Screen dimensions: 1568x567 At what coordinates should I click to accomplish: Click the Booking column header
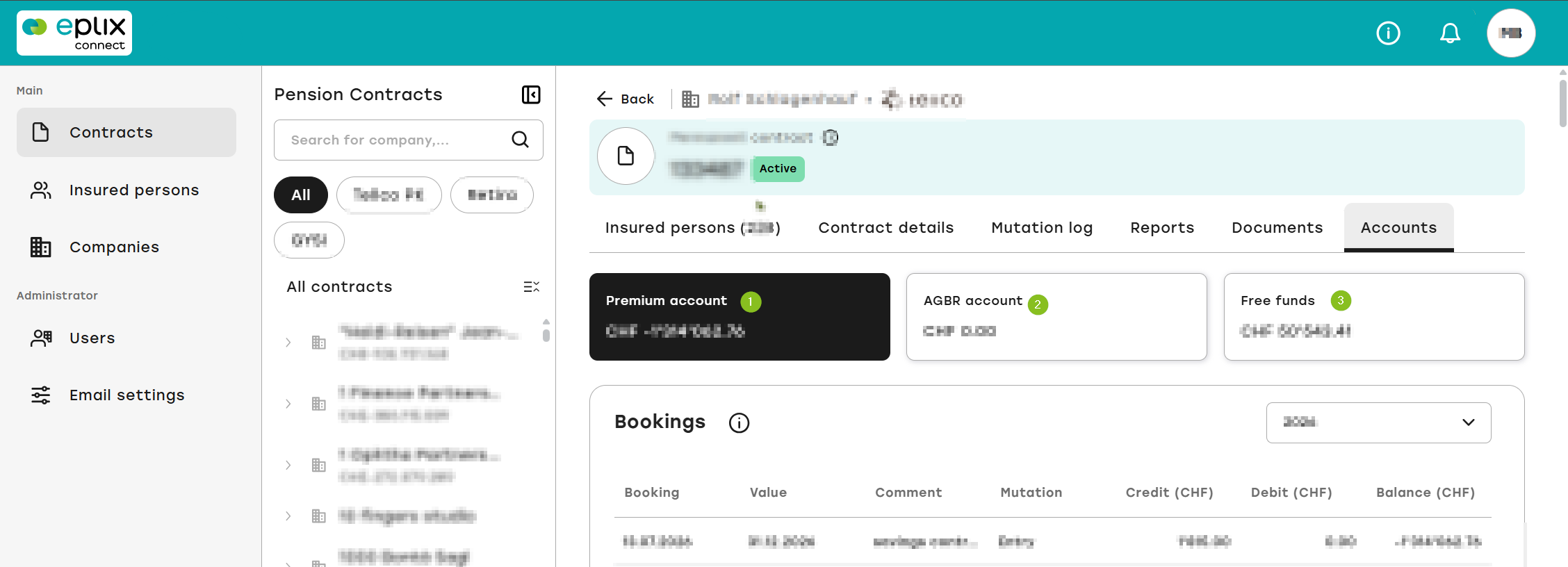[x=652, y=492]
